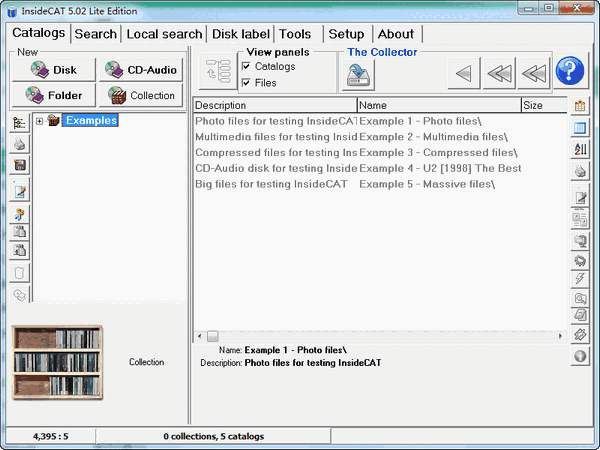
Task: Select the 'Example 3 - Compressed files\' row
Action: 380,153
